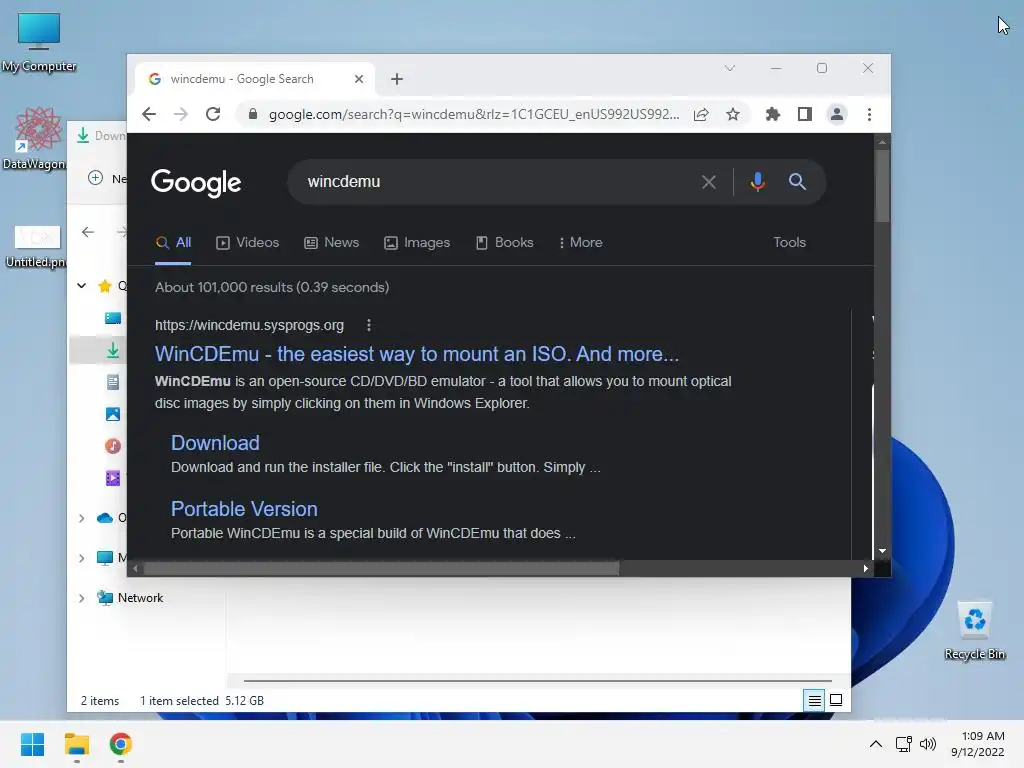The image size is (1024, 768).
Task: Open Chrome profile avatar
Action: (837, 114)
